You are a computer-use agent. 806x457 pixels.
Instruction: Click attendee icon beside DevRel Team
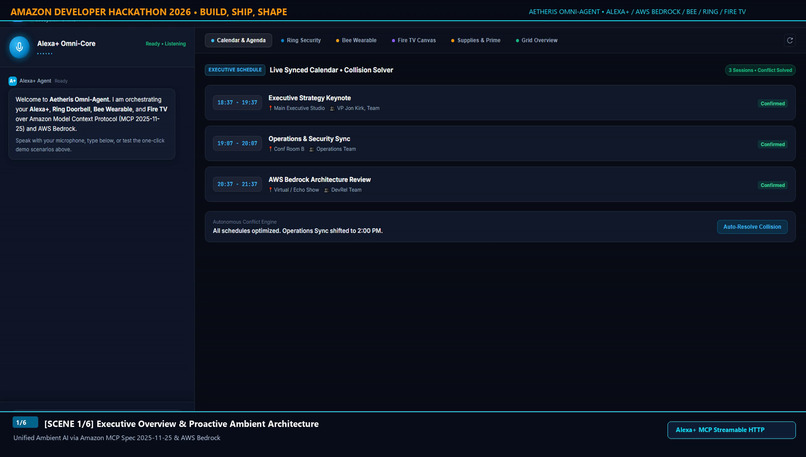tap(326, 190)
